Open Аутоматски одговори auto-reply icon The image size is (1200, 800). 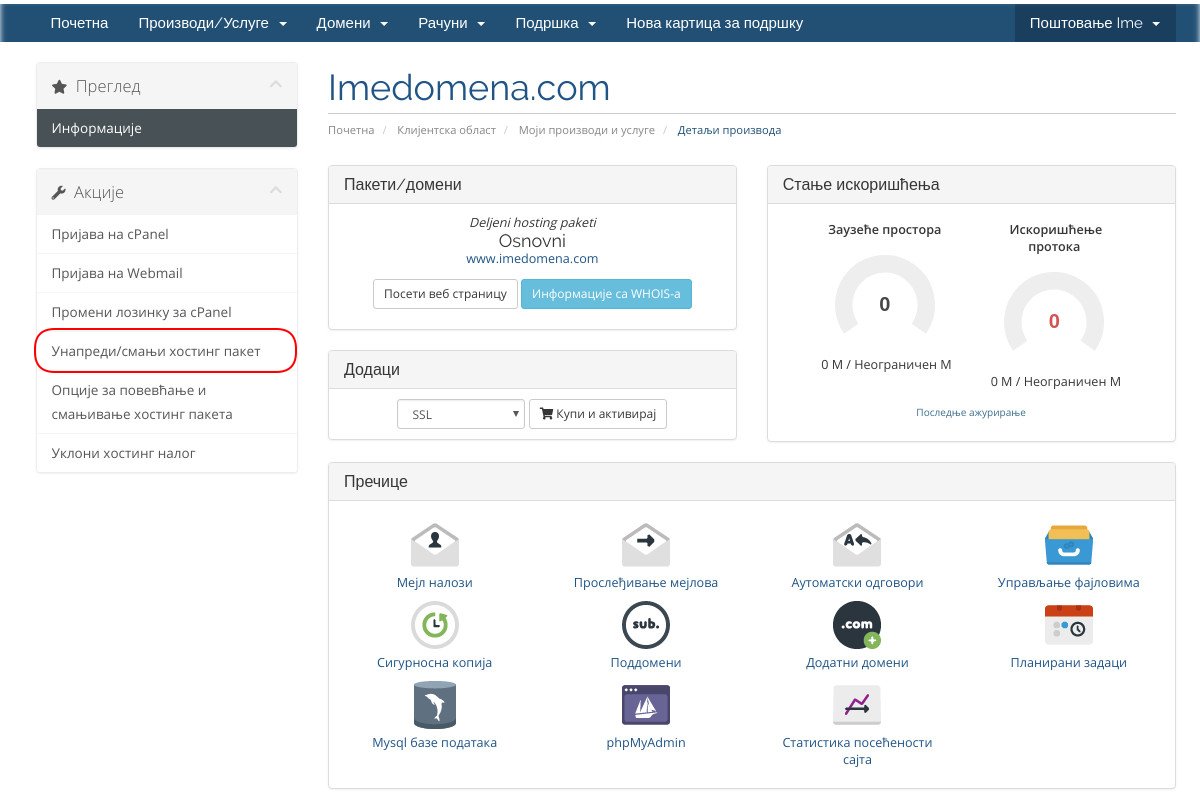coord(857,545)
